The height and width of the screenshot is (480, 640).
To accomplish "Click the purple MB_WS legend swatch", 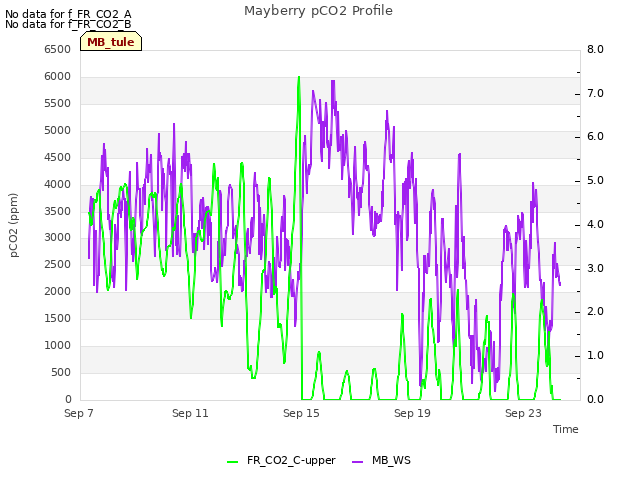I will tap(357, 461).
